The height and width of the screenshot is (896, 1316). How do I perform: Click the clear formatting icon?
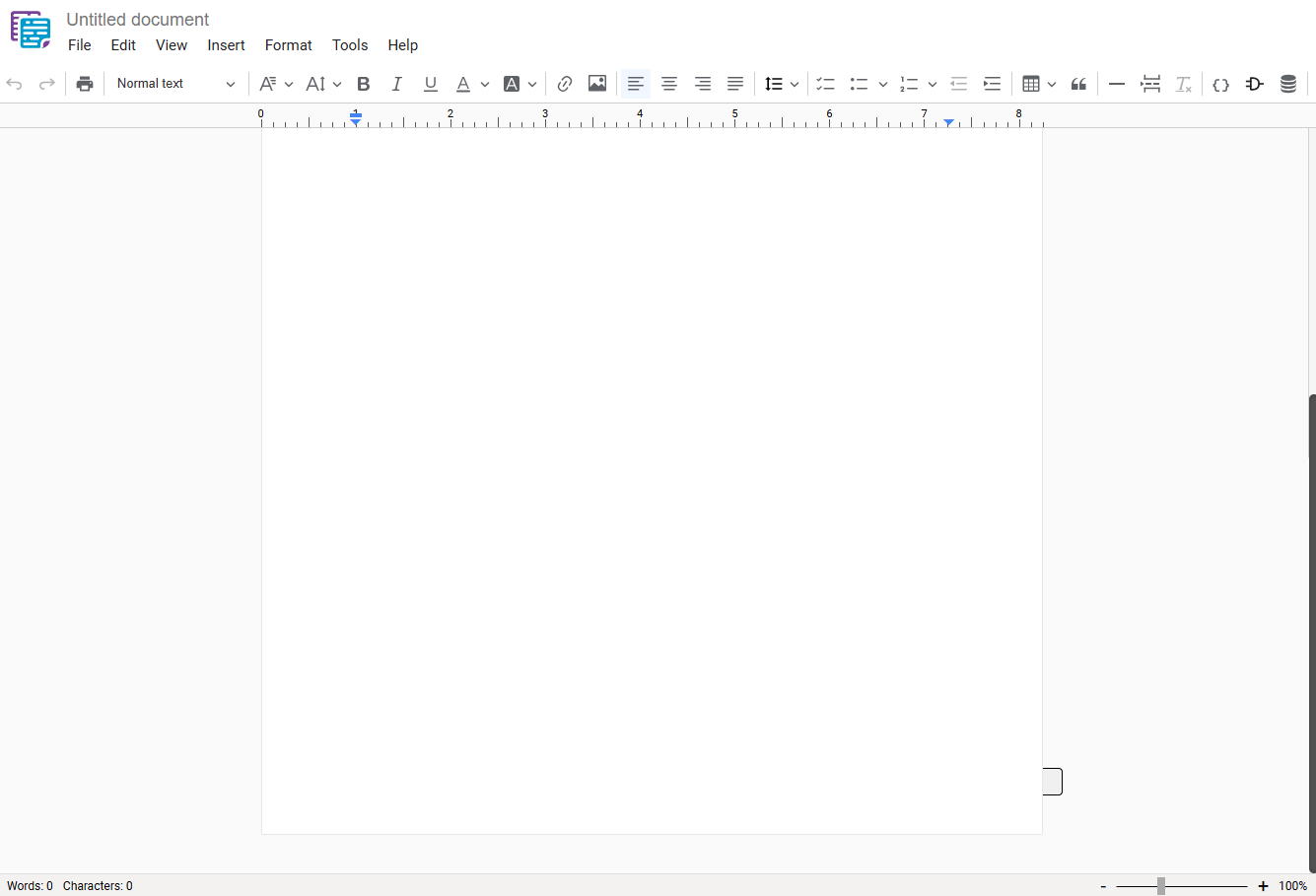coord(1184,84)
